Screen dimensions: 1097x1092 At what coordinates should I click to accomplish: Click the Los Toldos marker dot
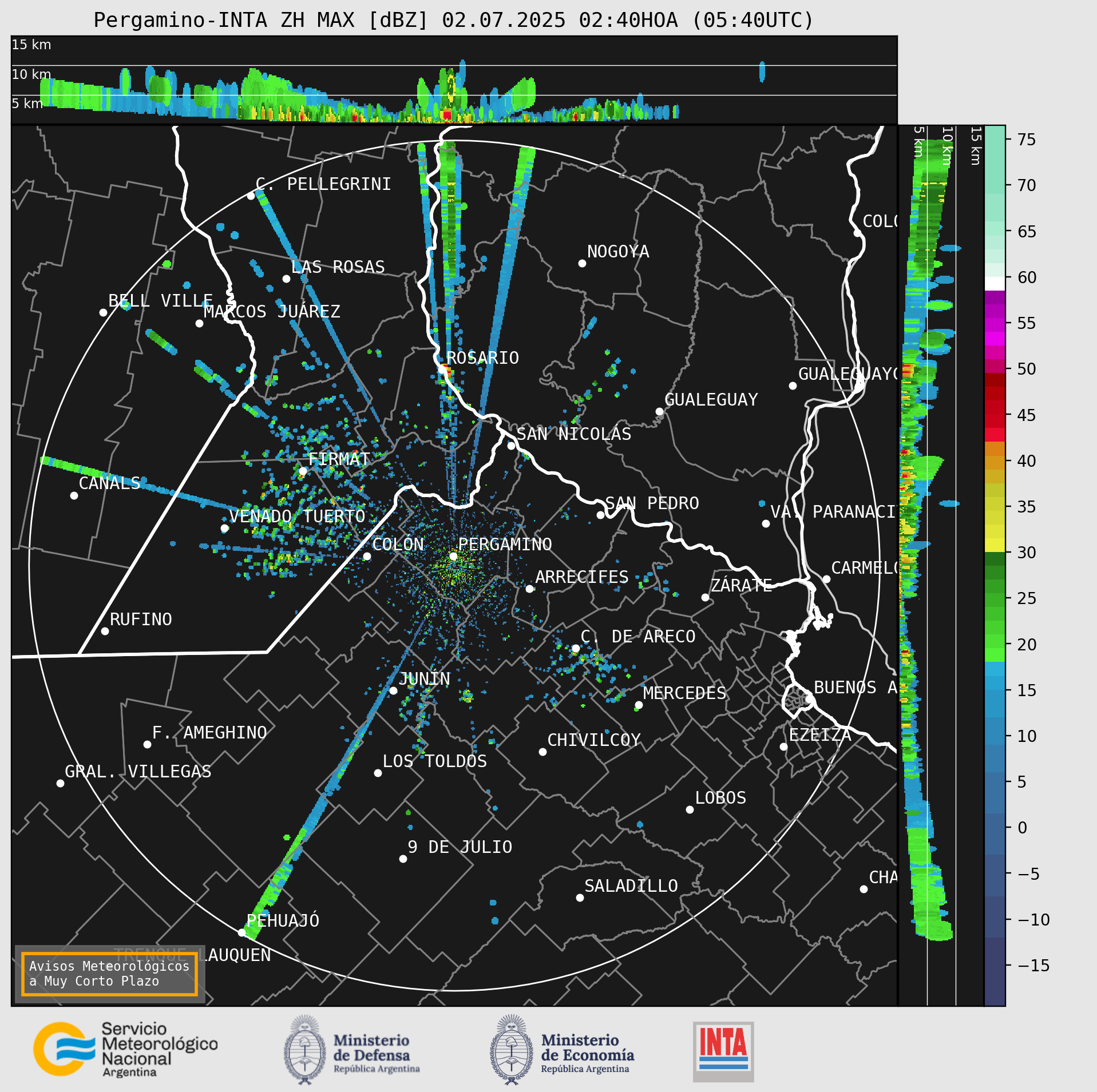pyautogui.click(x=378, y=773)
